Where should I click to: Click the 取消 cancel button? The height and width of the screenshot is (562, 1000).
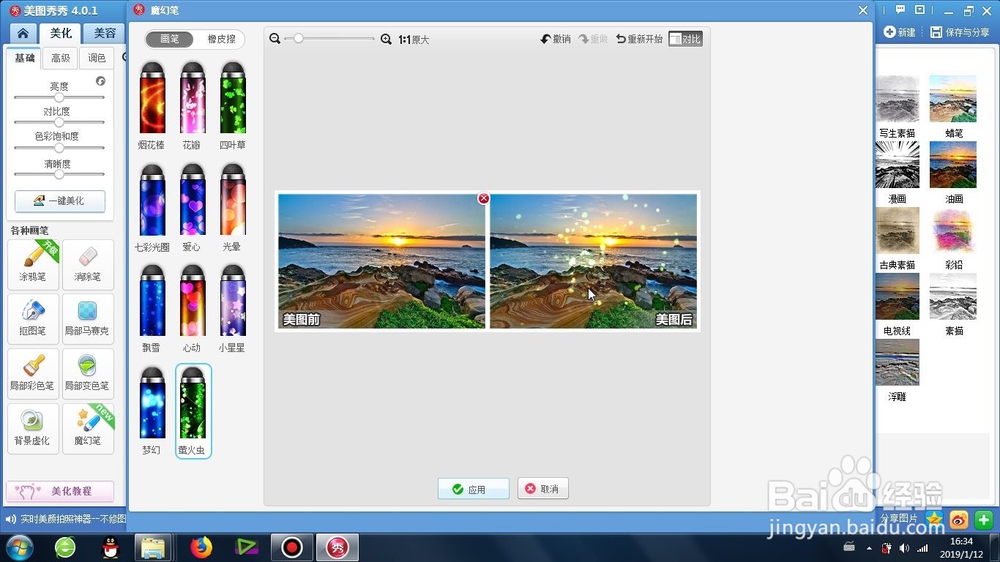click(x=543, y=489)
